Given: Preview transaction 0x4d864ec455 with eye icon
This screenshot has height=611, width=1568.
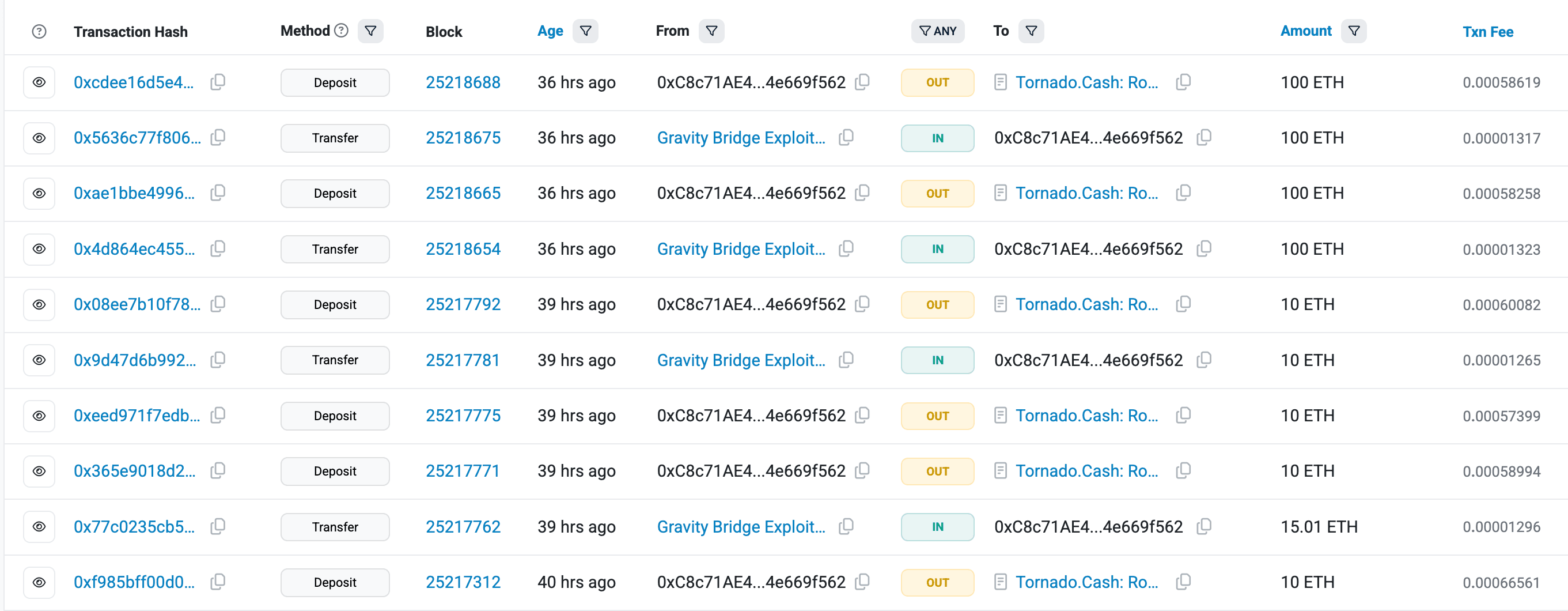Looking at the screenshot, I should [x=39, y=248].
